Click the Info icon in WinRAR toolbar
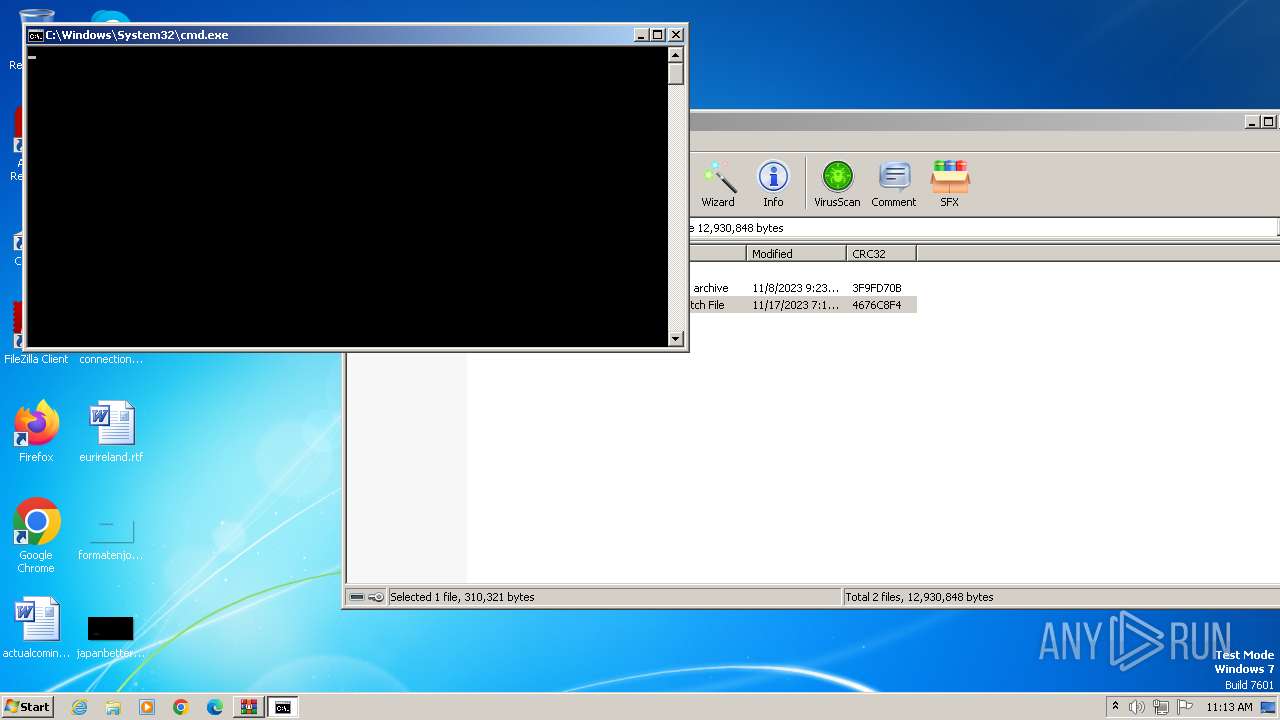1280x720 pixels. tap(773, 184)
